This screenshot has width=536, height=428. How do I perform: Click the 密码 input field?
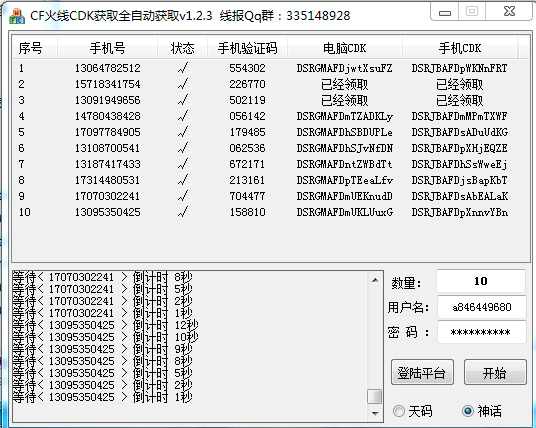[x=482, y=332]
